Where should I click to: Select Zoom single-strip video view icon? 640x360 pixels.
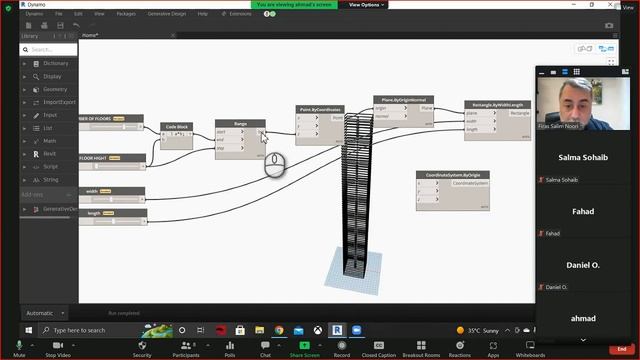click(553, 72)
